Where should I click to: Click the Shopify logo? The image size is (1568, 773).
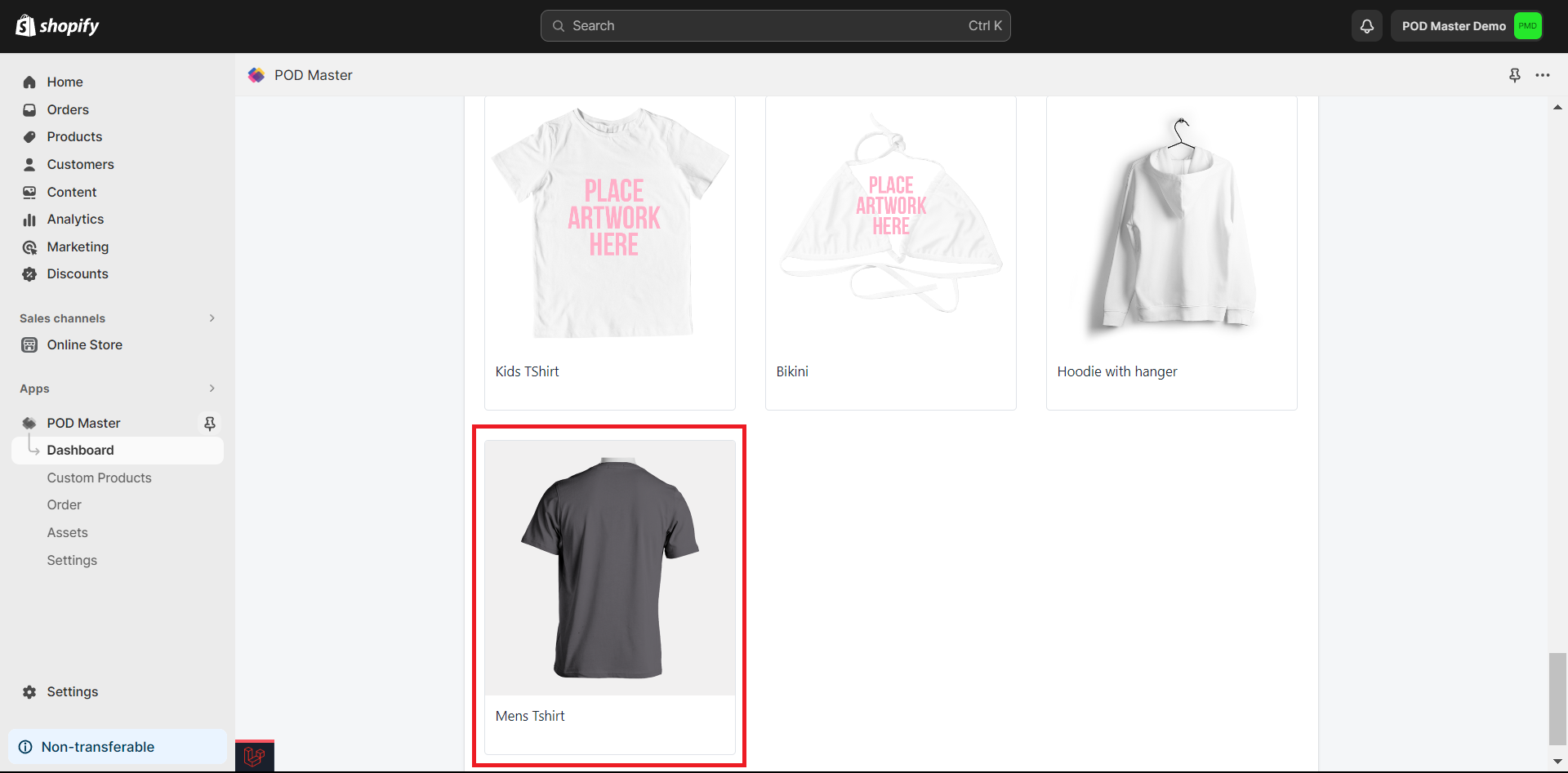57,26
